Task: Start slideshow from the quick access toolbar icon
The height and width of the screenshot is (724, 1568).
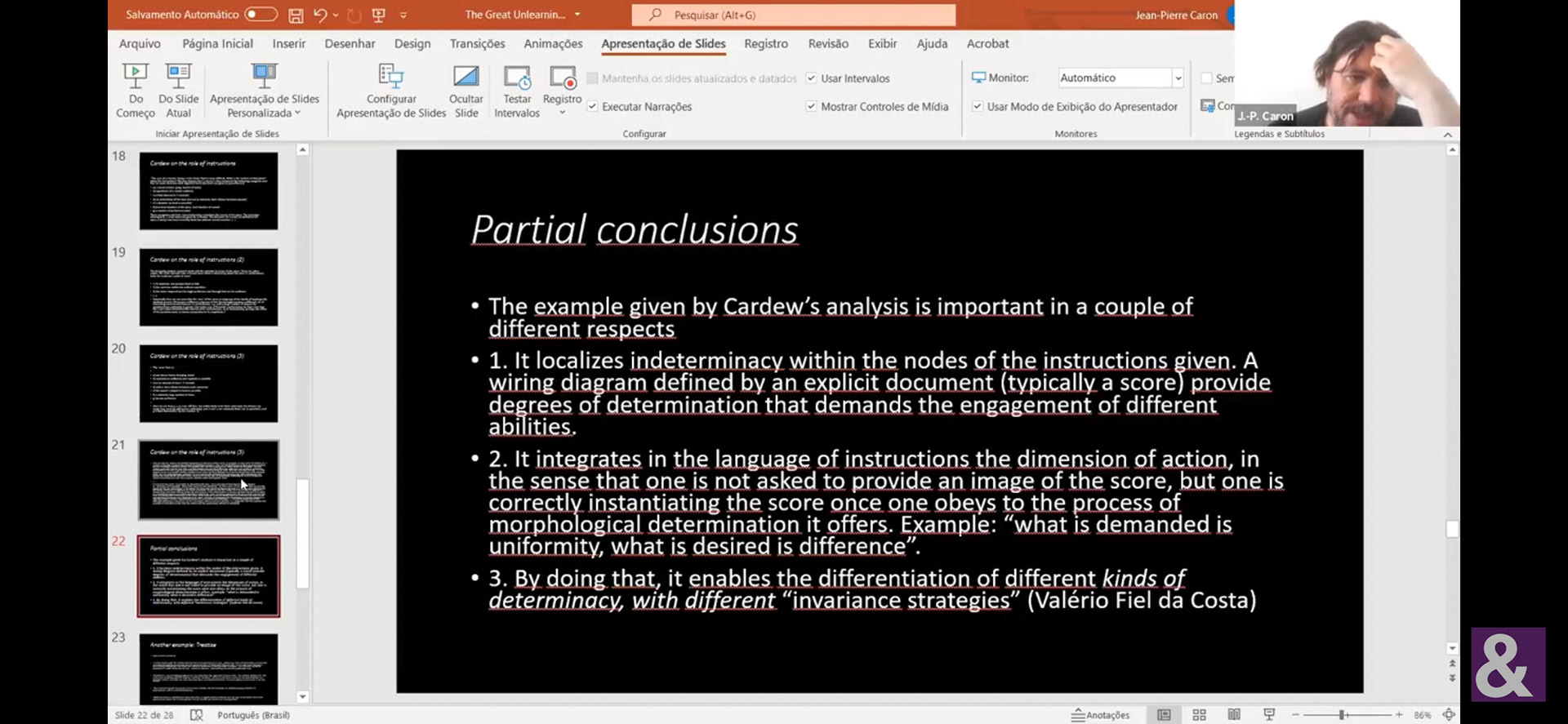Action: click(x=378, y=15)
